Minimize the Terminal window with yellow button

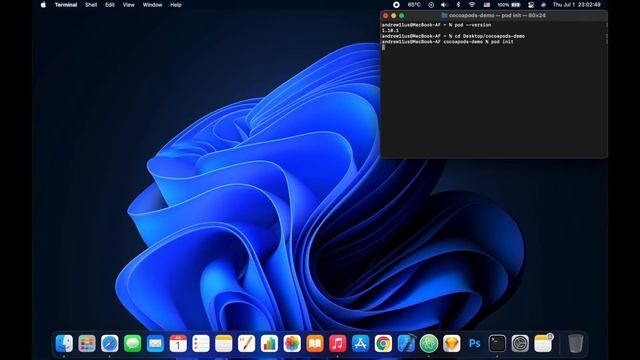coord(393,16)
